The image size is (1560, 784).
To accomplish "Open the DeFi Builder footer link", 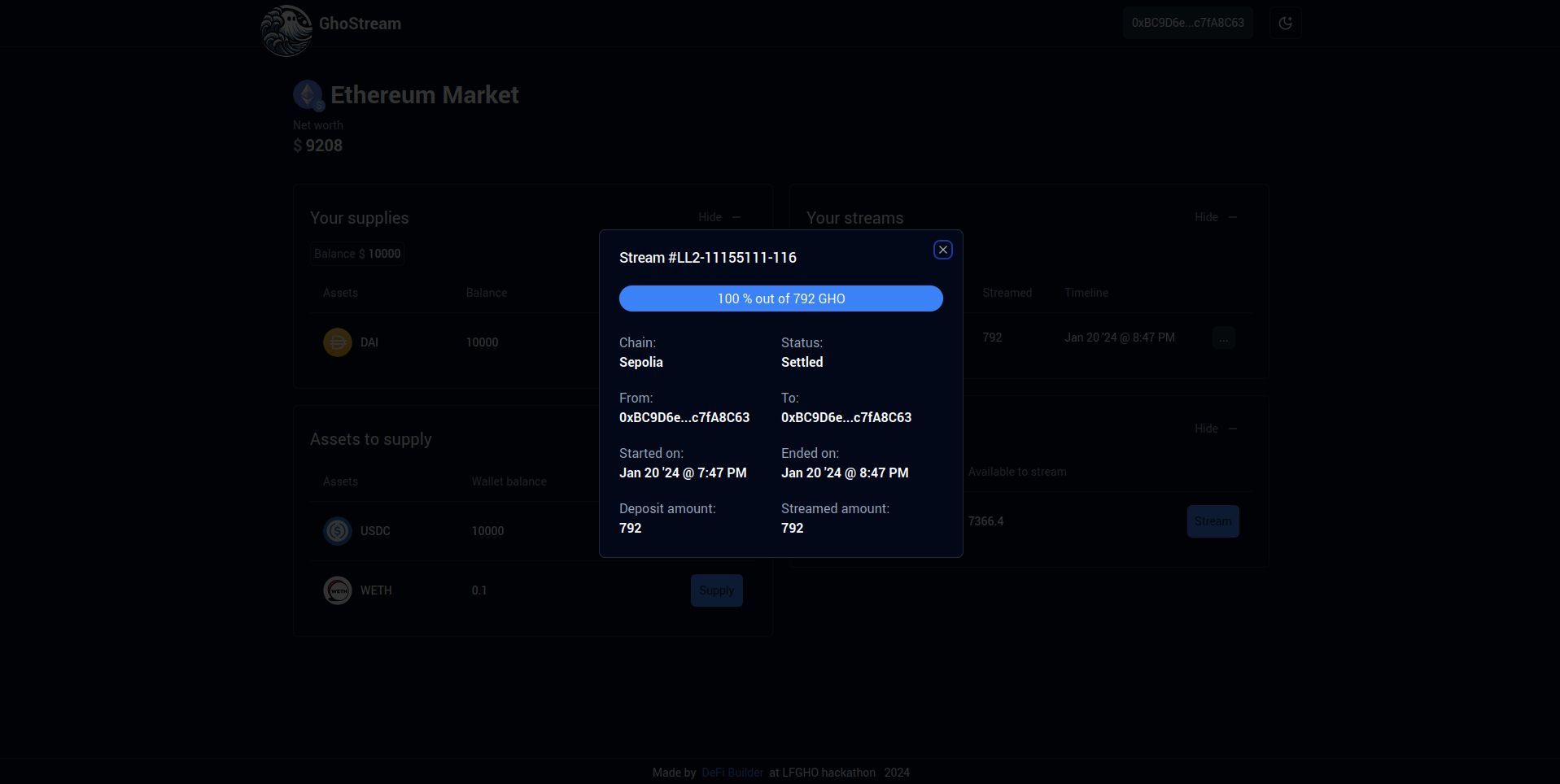I will click(732, 773).
